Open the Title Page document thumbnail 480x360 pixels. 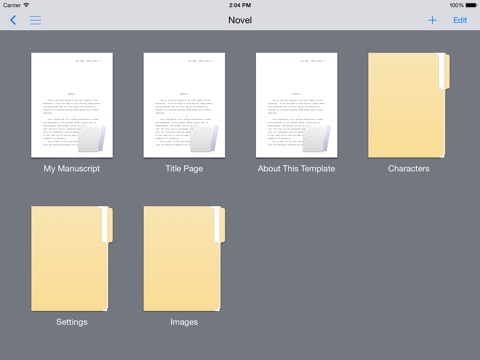184,105
